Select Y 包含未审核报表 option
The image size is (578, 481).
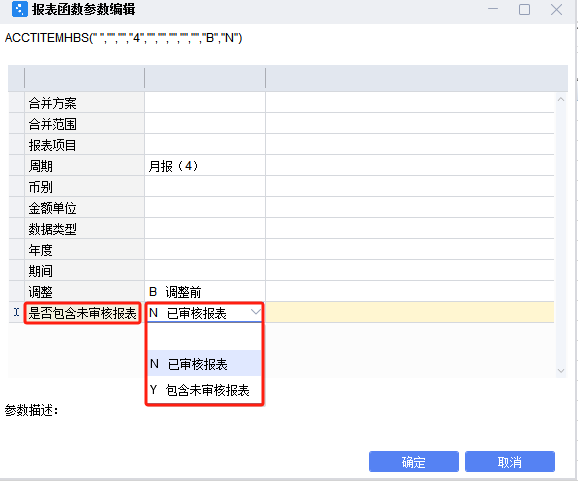click(x=205, y=390)
